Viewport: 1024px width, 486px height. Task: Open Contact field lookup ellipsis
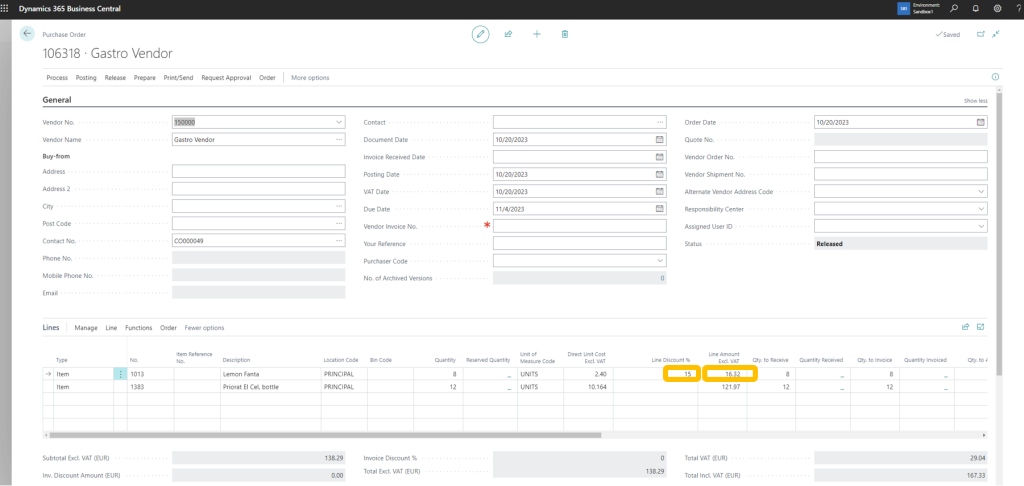pos(660,122)
